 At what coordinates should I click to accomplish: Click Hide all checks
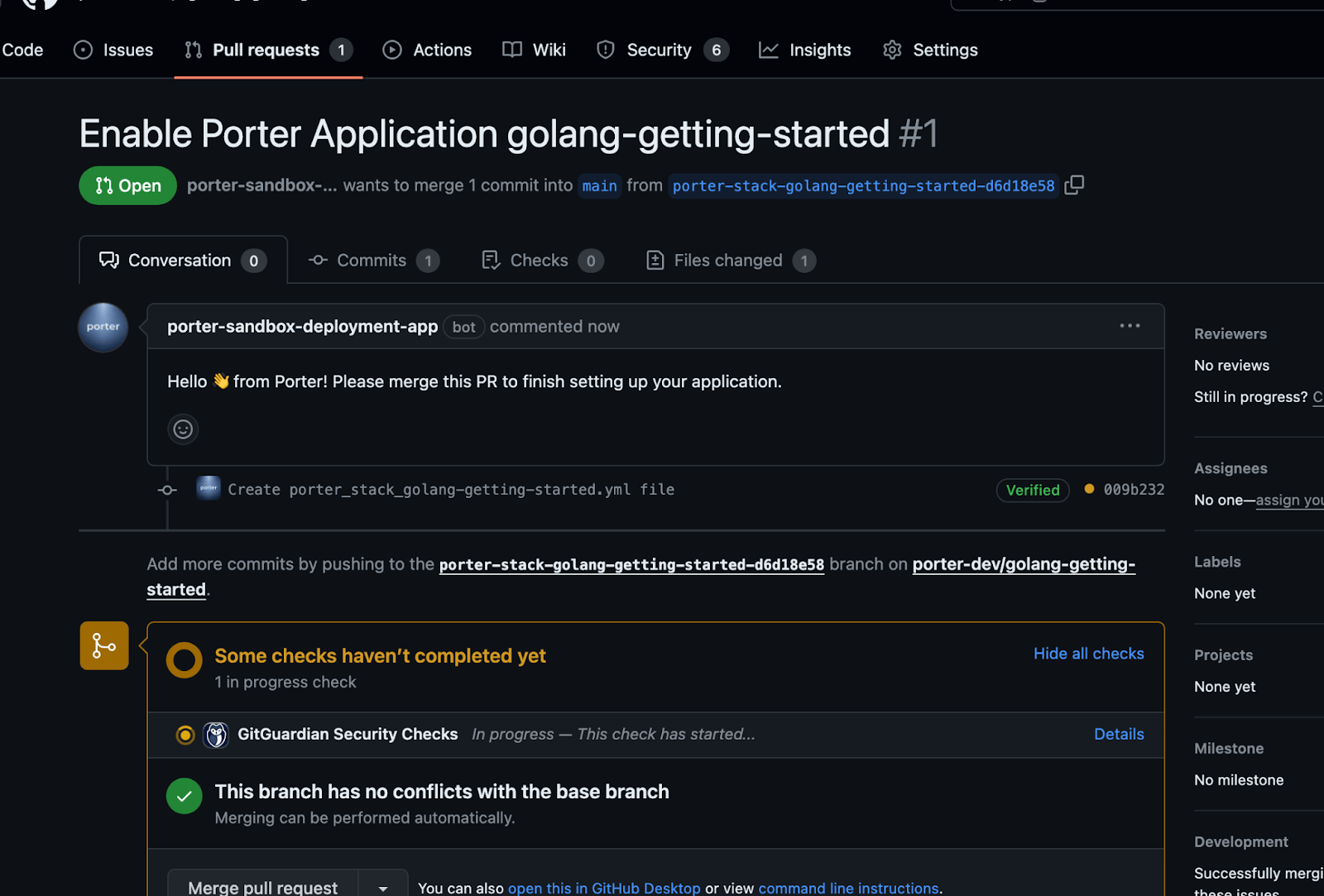[1088, 654]
